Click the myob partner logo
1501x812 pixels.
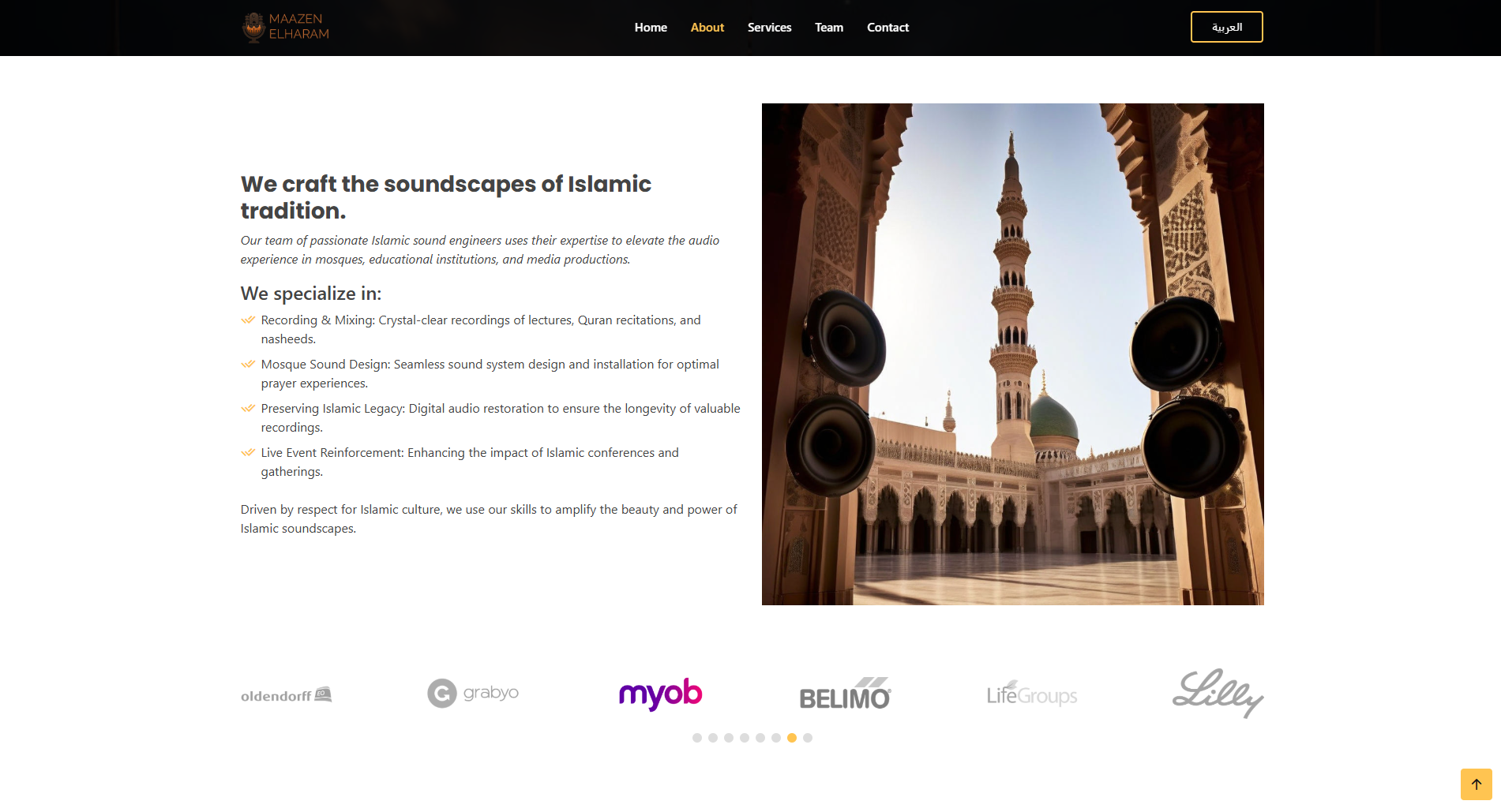pos(660,694)
